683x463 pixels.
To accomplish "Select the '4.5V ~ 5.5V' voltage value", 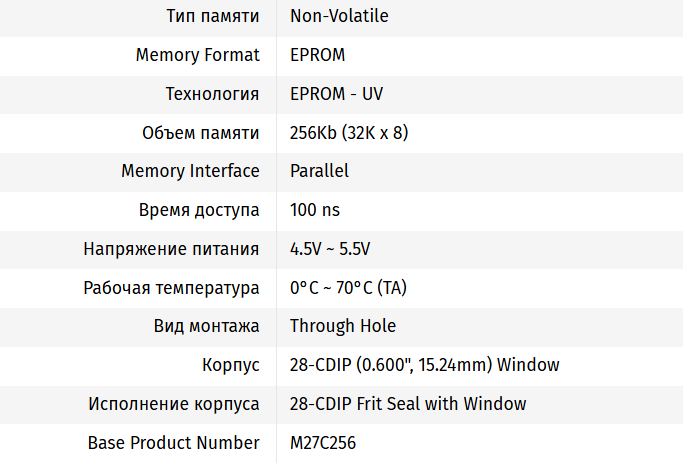I will coord(330,249).
